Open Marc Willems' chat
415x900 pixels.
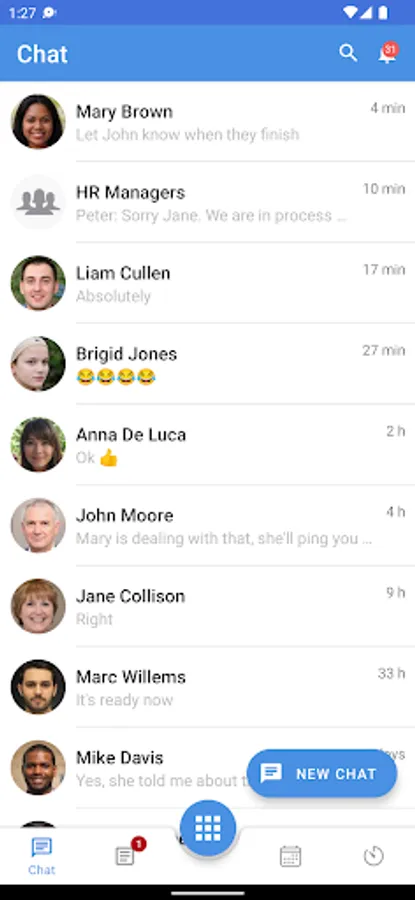[x=207, y=688]
